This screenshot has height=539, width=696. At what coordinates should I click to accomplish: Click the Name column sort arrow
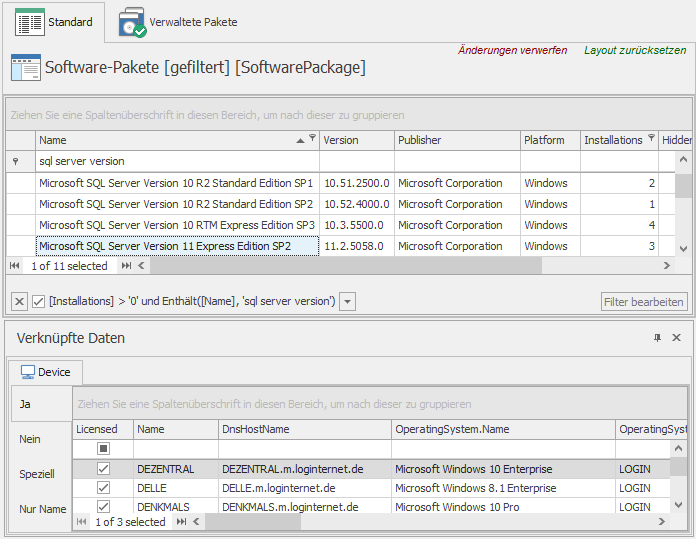coord(301,141)
